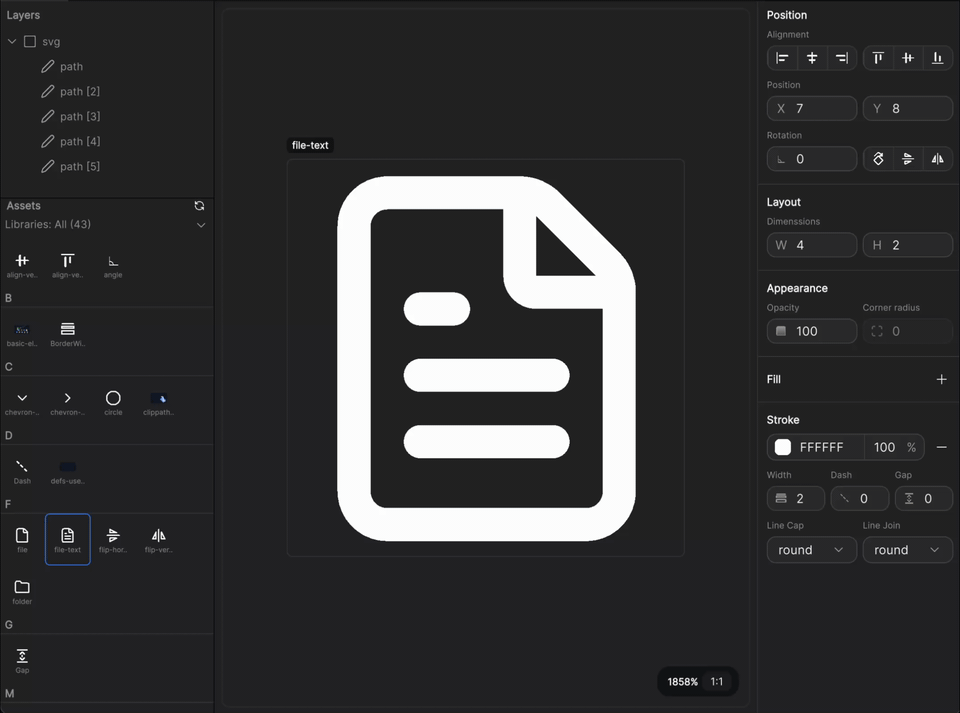Image resolution: width=960 pixels, height=713 pixels.
Task: Add a new fill with plus icon
Action: tap(942, 379)
